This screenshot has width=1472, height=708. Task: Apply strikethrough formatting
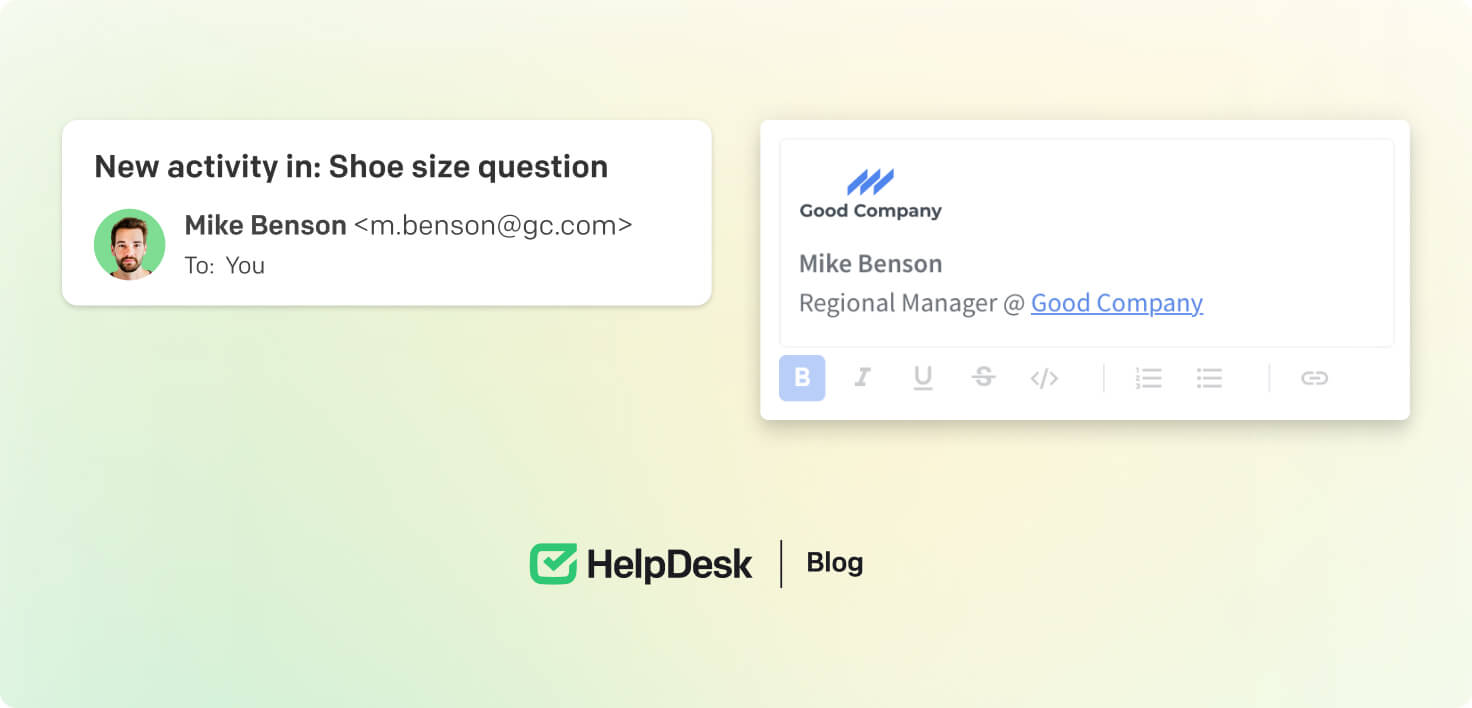tap(984, 378)
